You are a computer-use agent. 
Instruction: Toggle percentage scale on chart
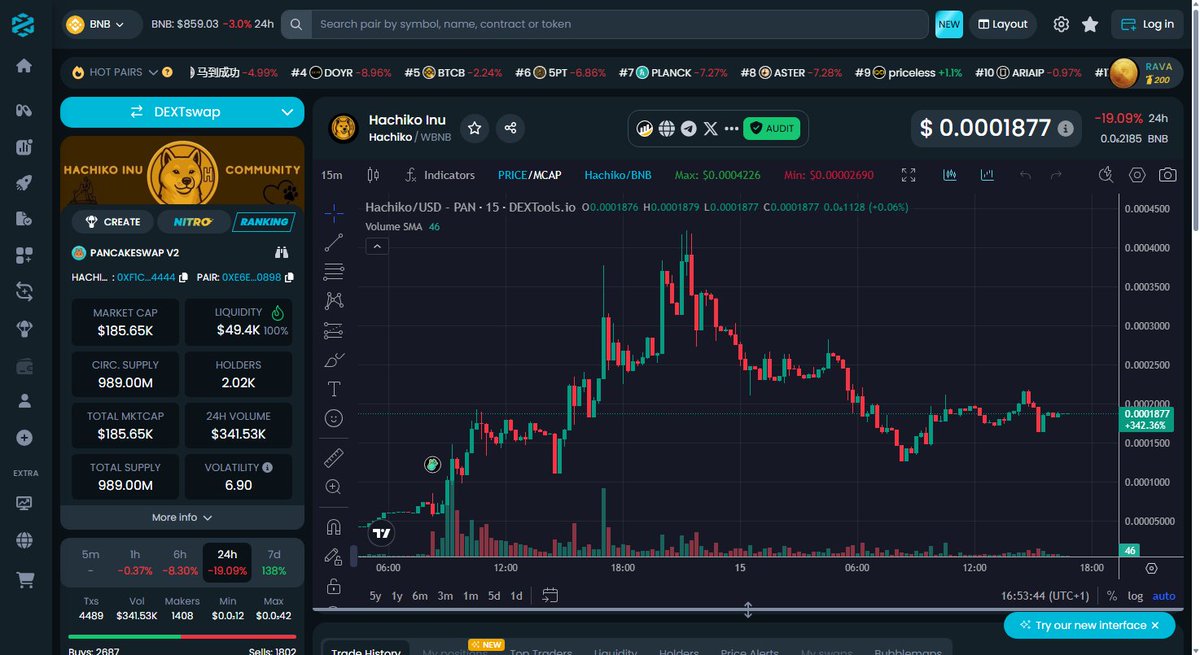click(1112, 596)
